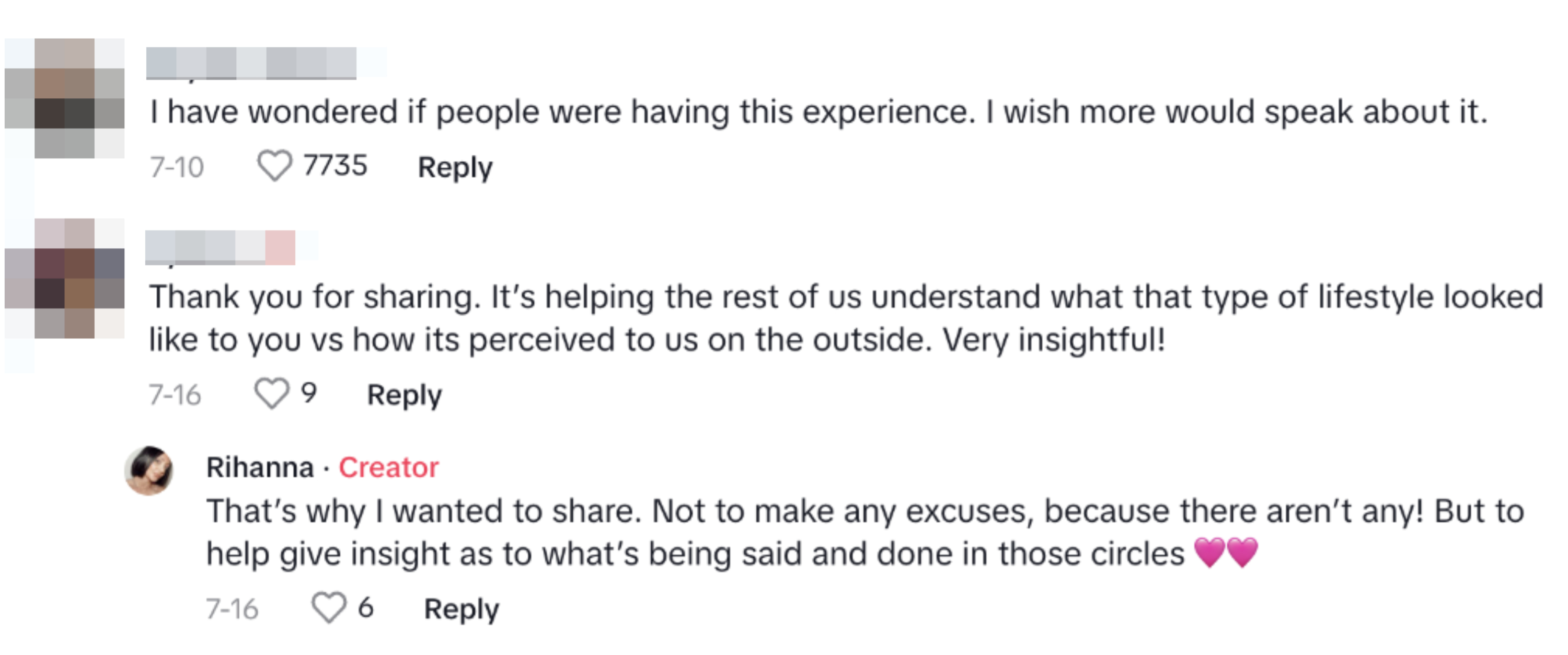Viewport: 1568px width, 655px height.
Task: Click the 7-16 date below "Very insightful"
Action: [x=175, y=395]
